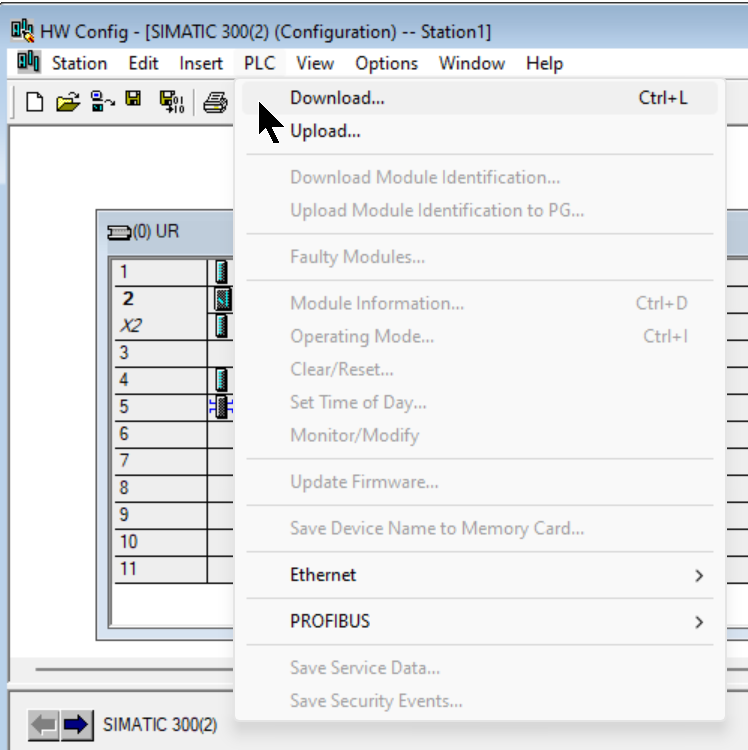Click slot number 5 in the rack
The width and height of the screenshot is (748, 750).
pos(124,407)
